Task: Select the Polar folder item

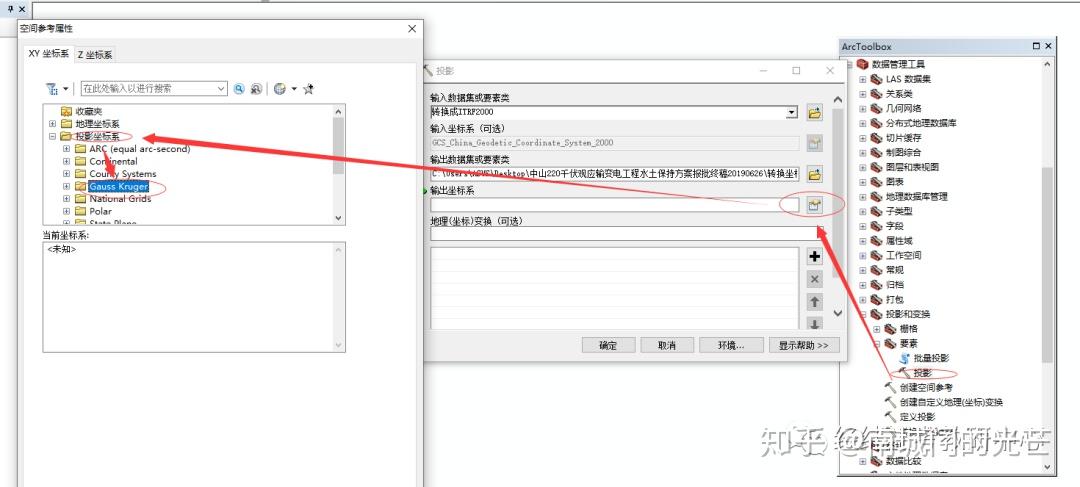Action: coord(100,211)
